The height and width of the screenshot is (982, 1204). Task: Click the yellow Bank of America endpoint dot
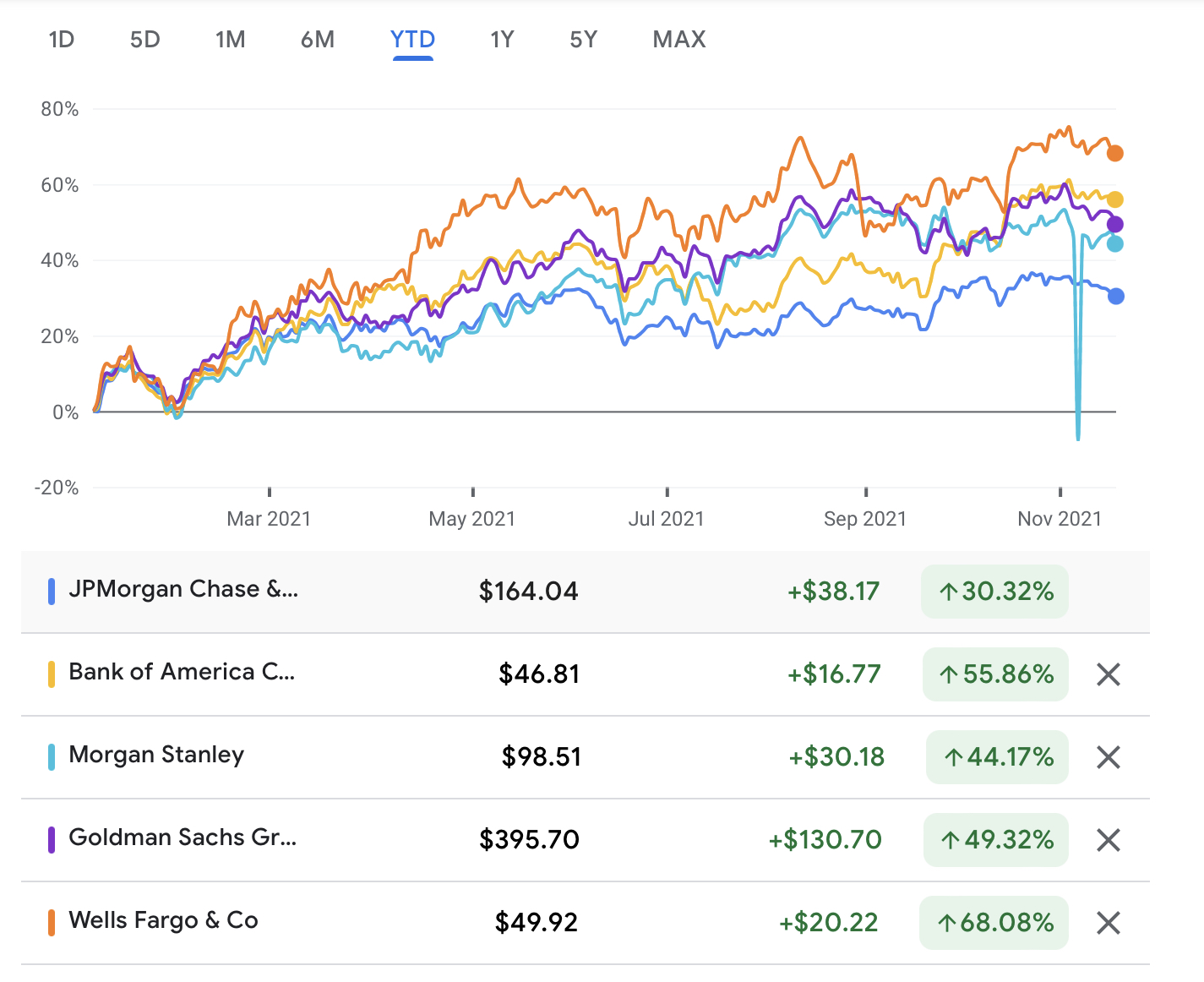tap(1115, 199)
